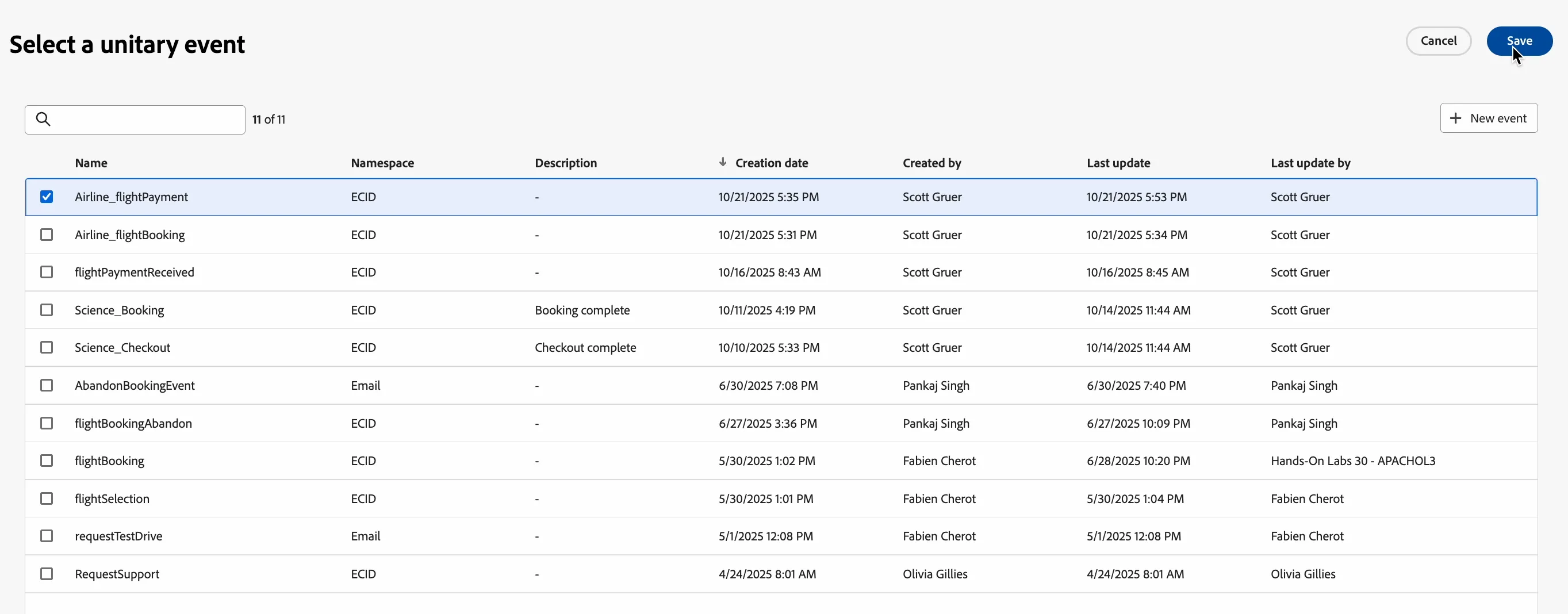Click the Created by column header
Viewport: 1568px width, 614px height.
pos(932,163)
